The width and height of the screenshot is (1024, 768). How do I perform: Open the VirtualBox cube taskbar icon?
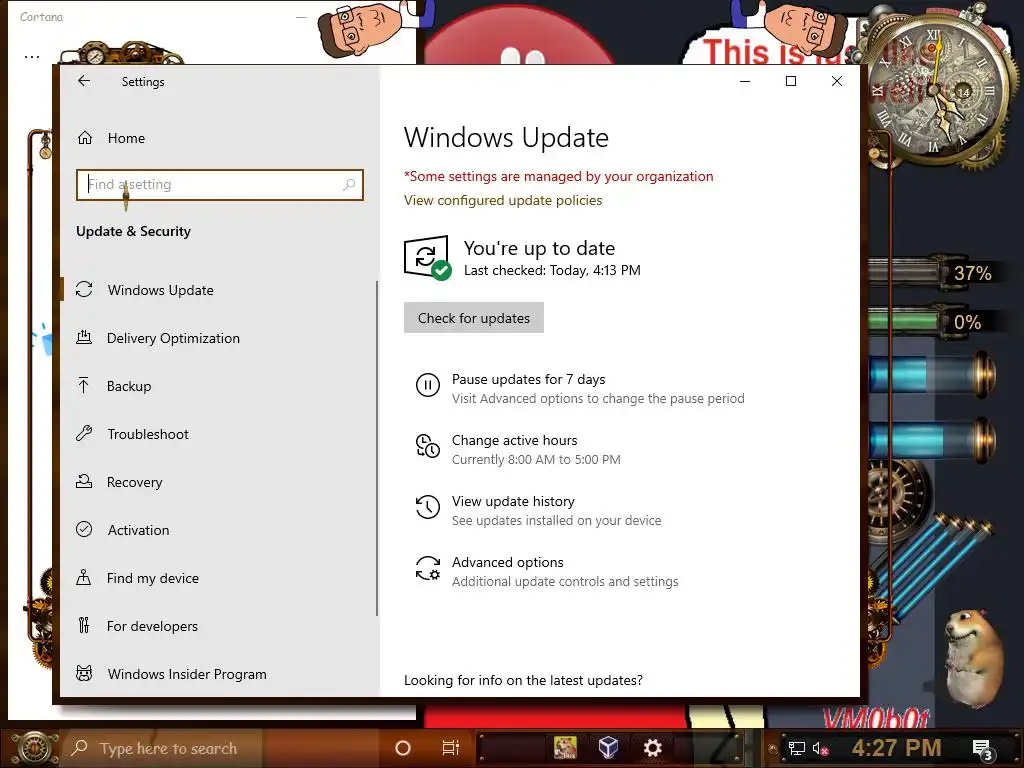[608, 747]
